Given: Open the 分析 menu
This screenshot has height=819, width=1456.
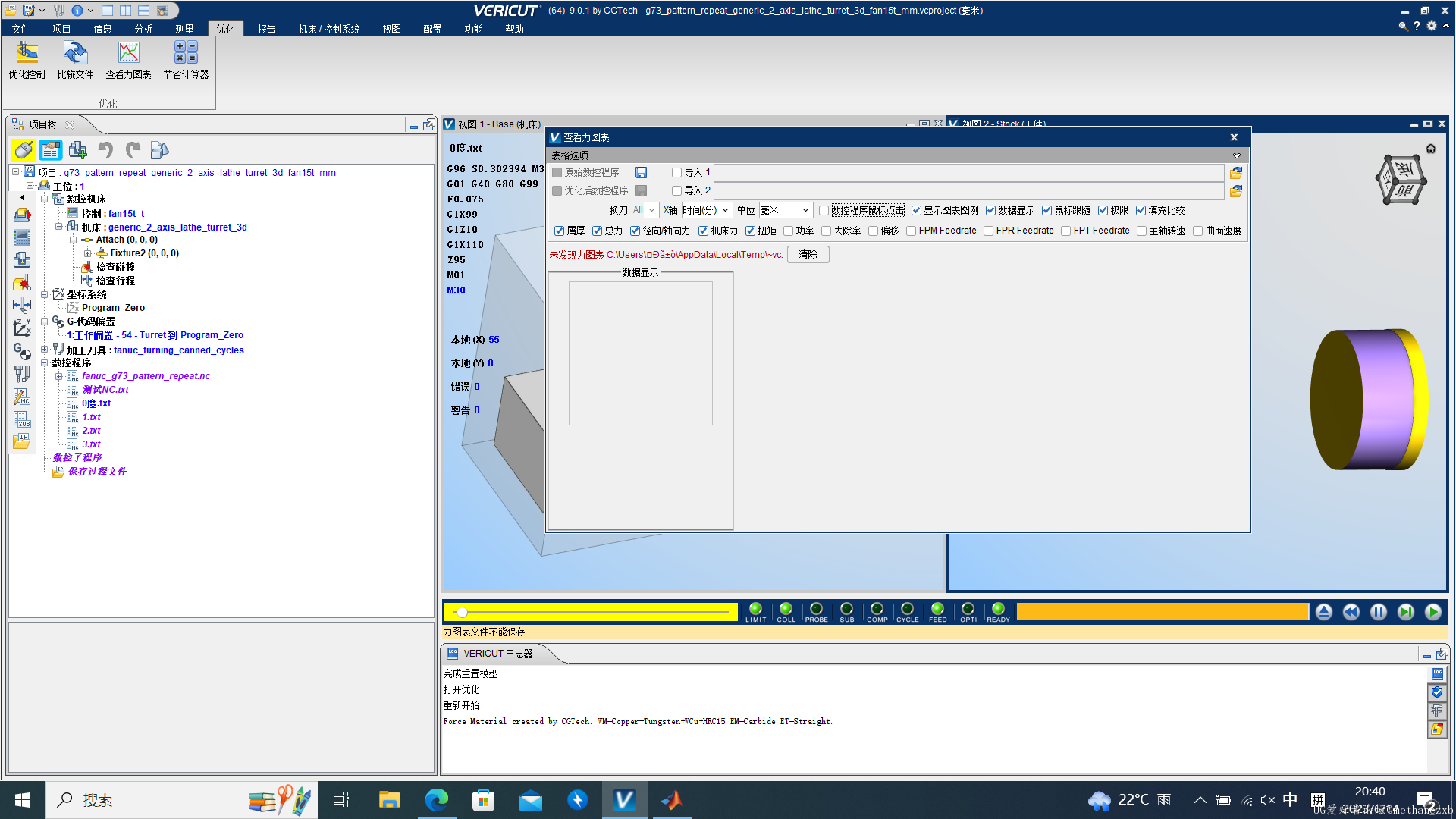Looking at the screenshot, I should [143, 29].
